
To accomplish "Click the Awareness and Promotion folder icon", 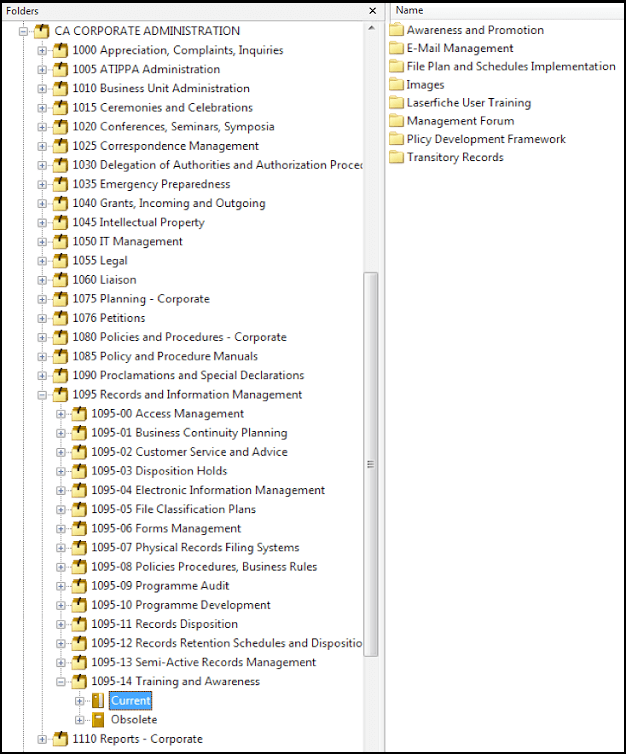I will [x=396, y=30].
